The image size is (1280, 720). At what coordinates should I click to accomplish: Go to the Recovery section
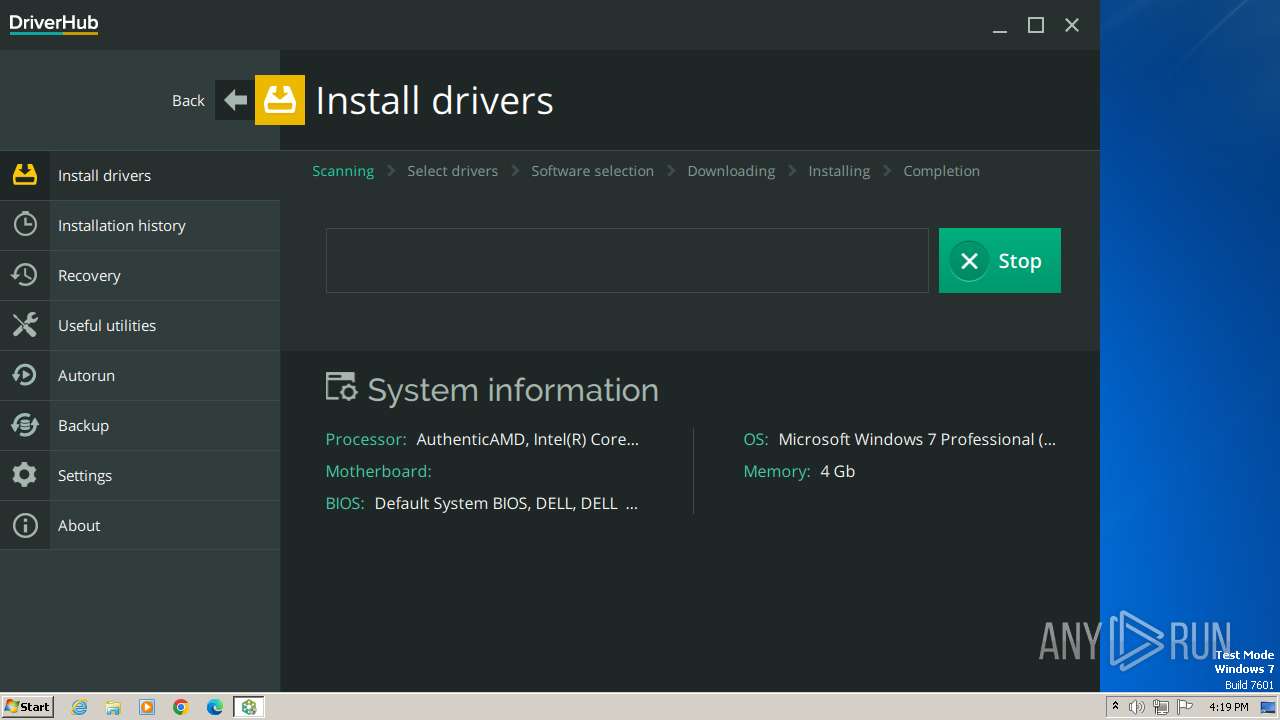tap(140, 275)
